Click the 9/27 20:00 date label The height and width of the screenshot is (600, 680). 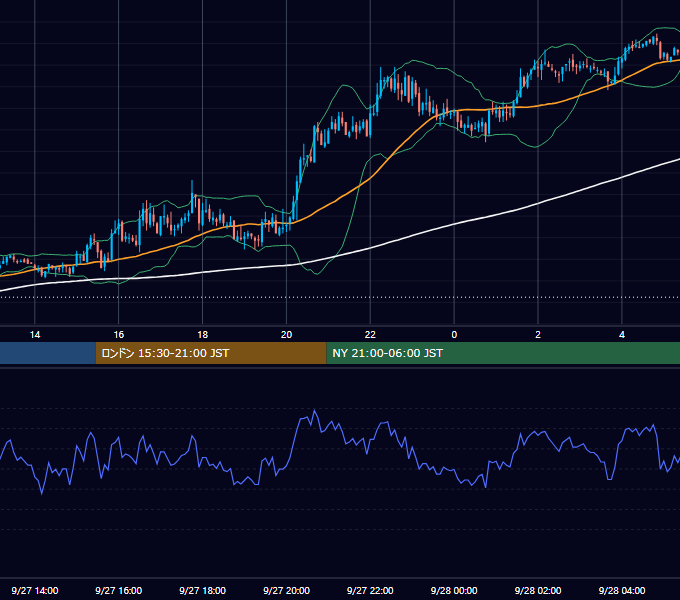click(x=286, y=590)
